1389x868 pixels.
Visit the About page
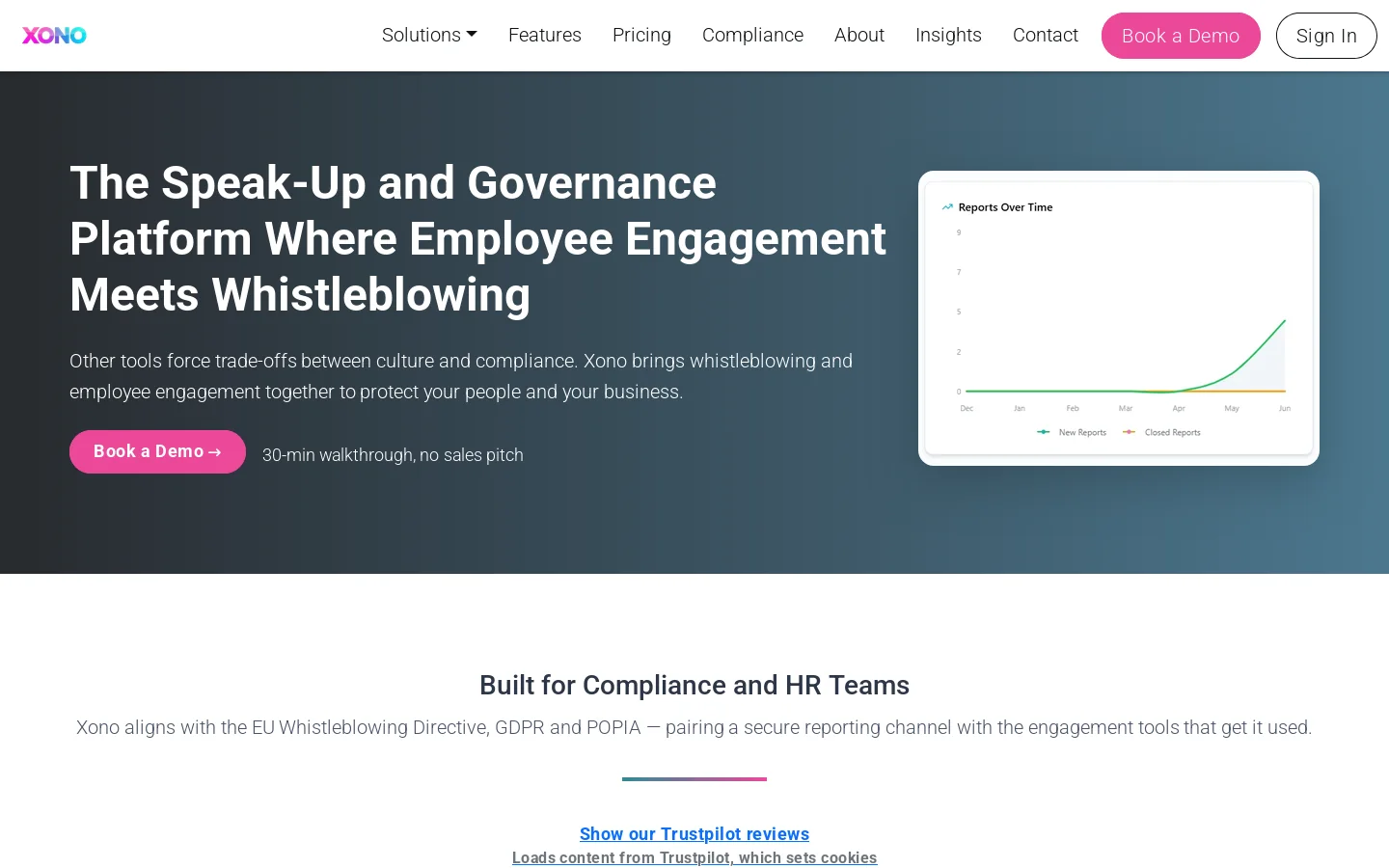tap(859, 35)
